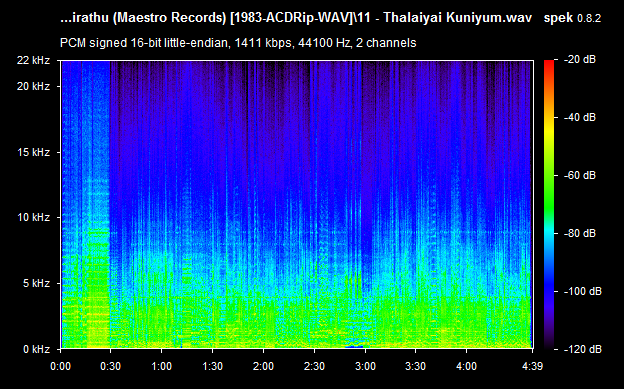The width and height of the screenshot is (624, 389).
Task: Click the -20 dB legend label
Action: 580,60
